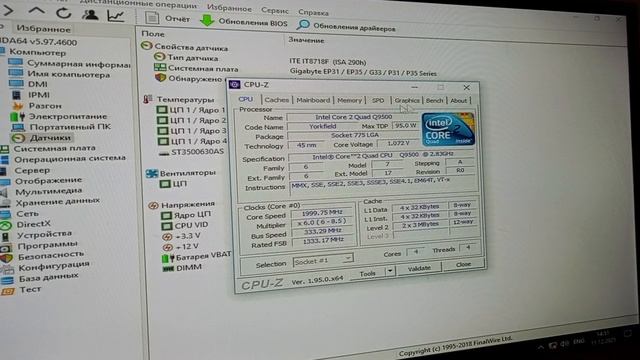Switch to Memory tab in CPU-Z

349,100
